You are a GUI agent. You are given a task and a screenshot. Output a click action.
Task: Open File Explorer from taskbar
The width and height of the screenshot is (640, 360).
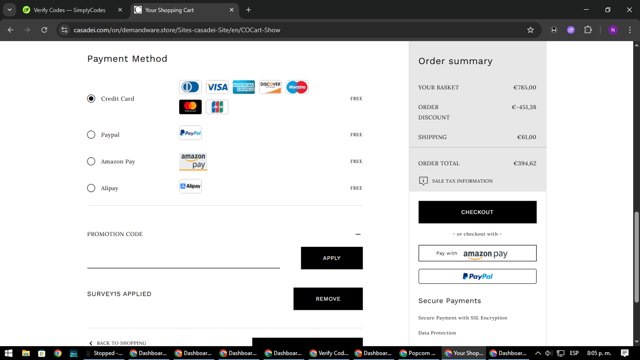tap(26, 353)
